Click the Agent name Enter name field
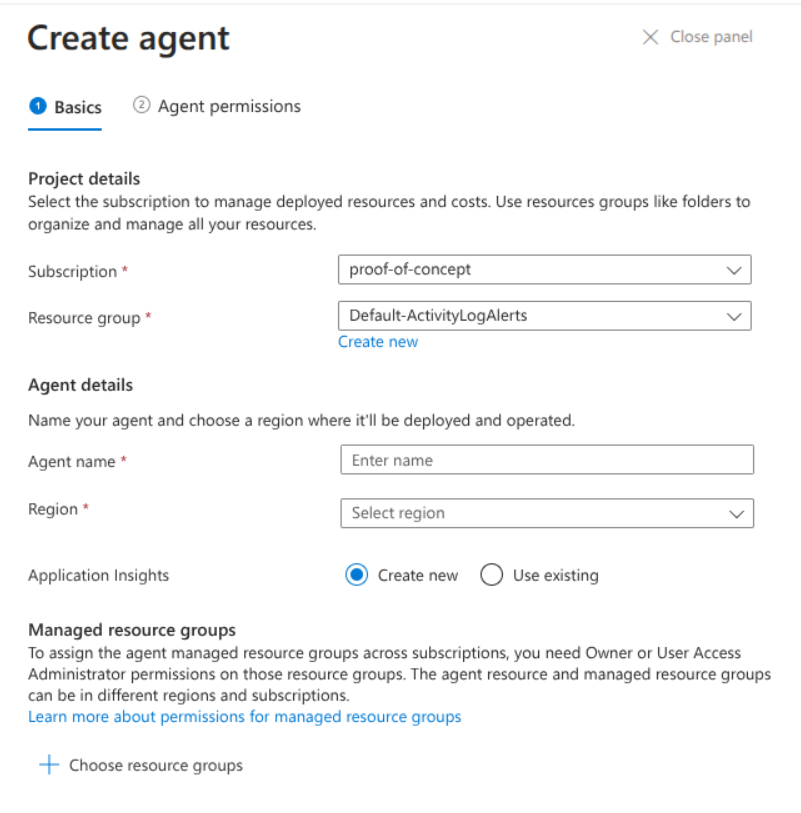The height and width of the screenshot is (813, 801). (x=547, y=460)
